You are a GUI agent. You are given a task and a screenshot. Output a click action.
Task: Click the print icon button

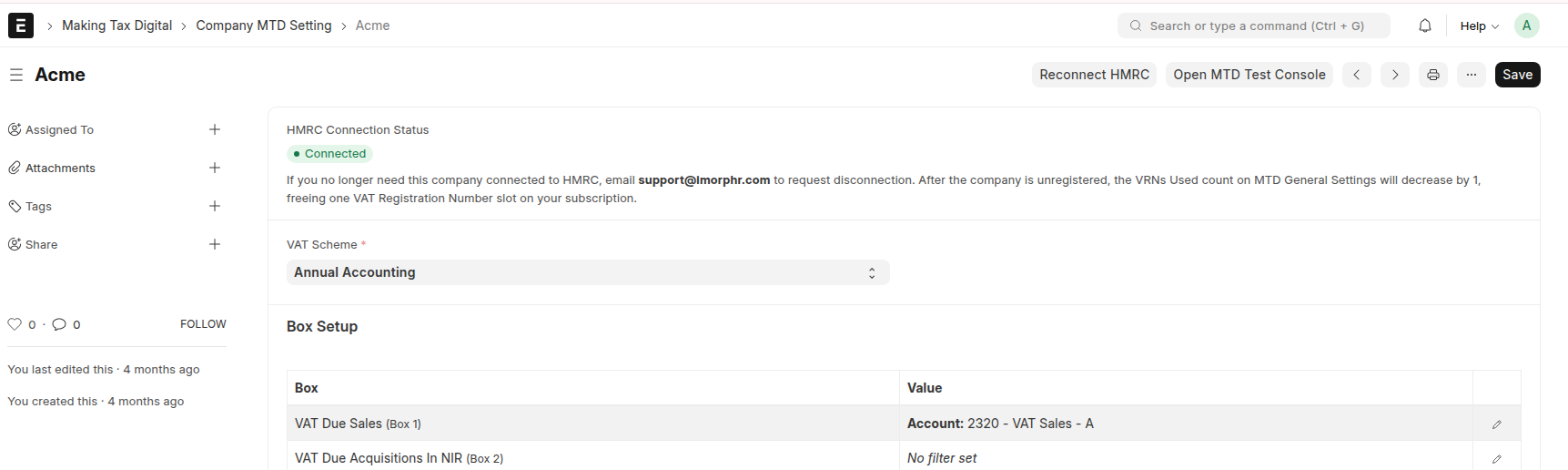(1433, 75)
